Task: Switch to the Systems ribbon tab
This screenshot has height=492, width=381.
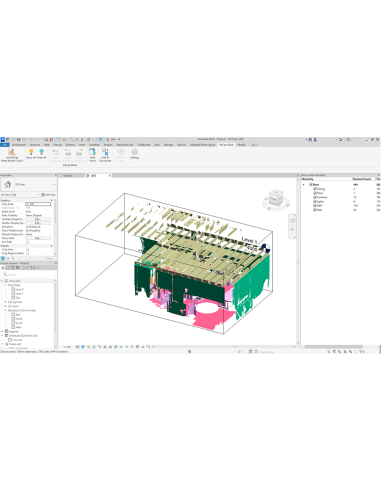Action: (70, 145)
